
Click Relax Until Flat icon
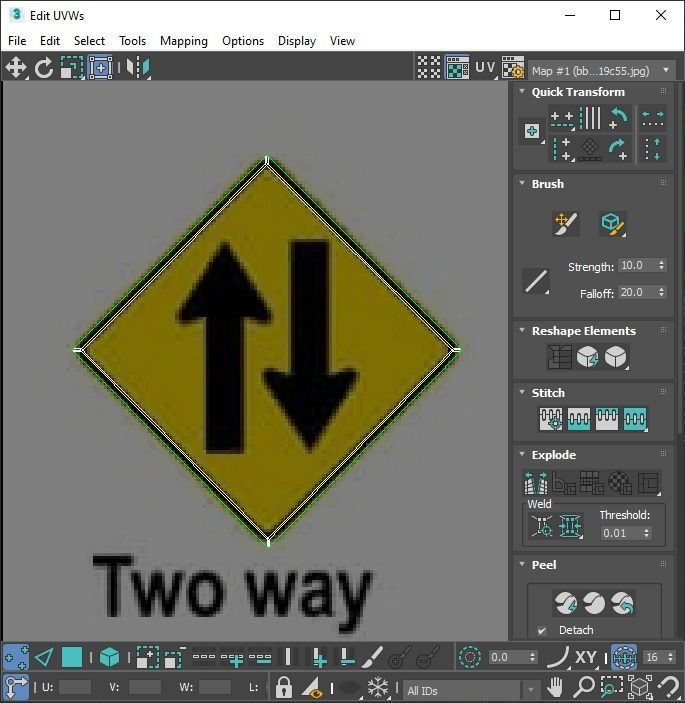point(588,357)
